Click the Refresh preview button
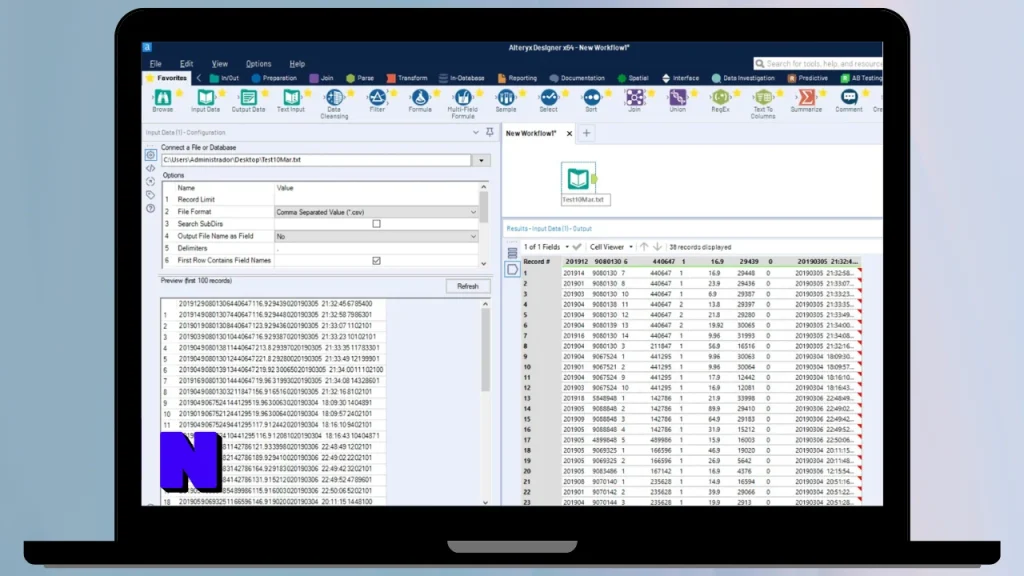This screenshot has width=1024, height=576. pos(468,286)
